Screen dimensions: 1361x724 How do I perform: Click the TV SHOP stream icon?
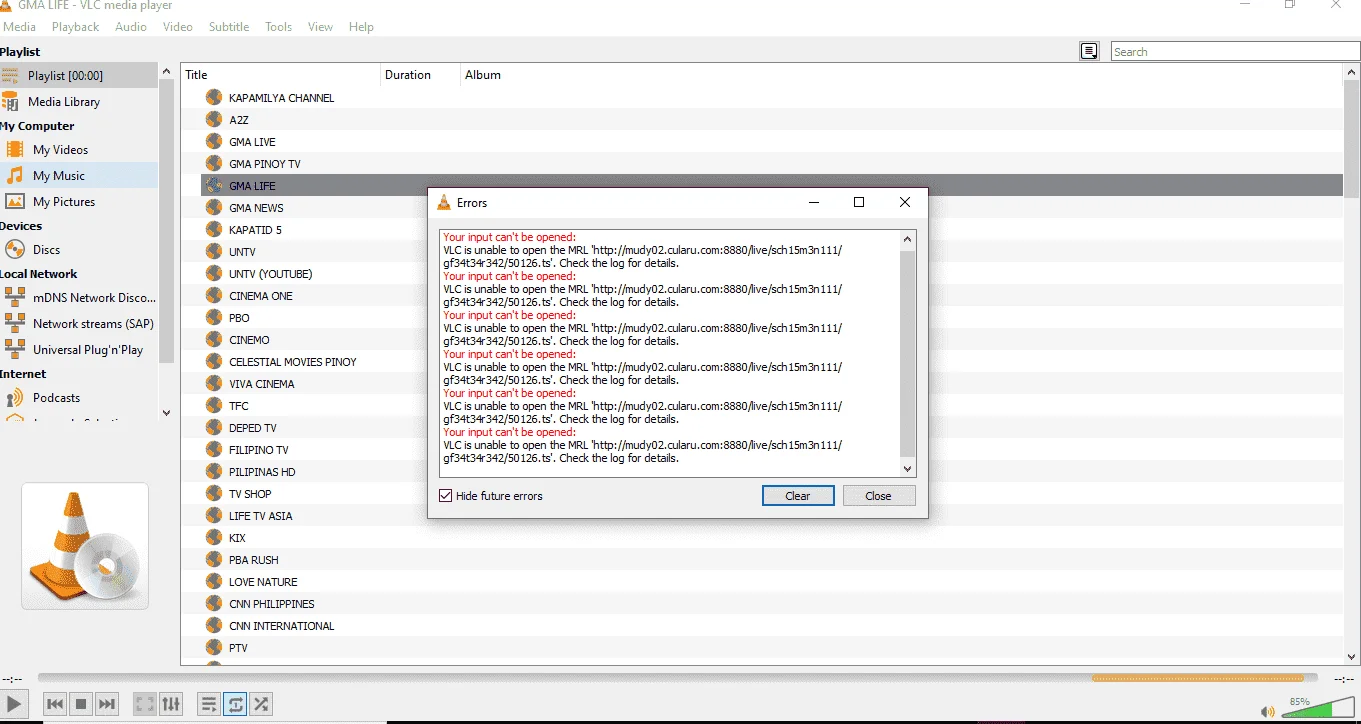213,493
